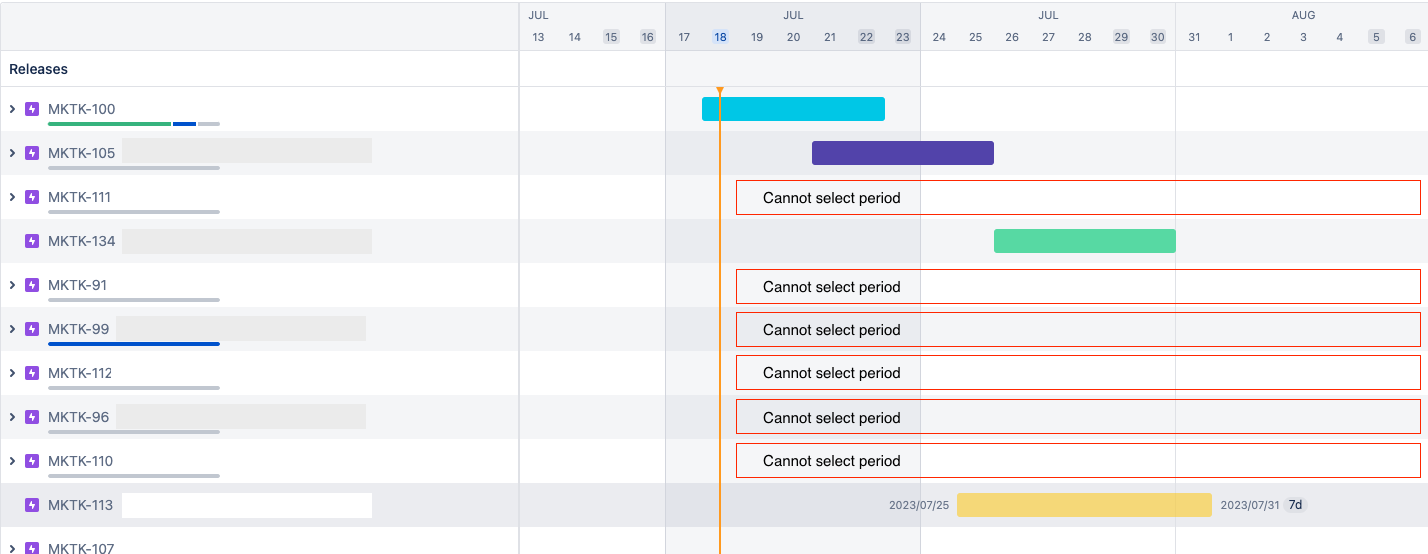
Task: Open issue MKTK-91
Action: 77,285
